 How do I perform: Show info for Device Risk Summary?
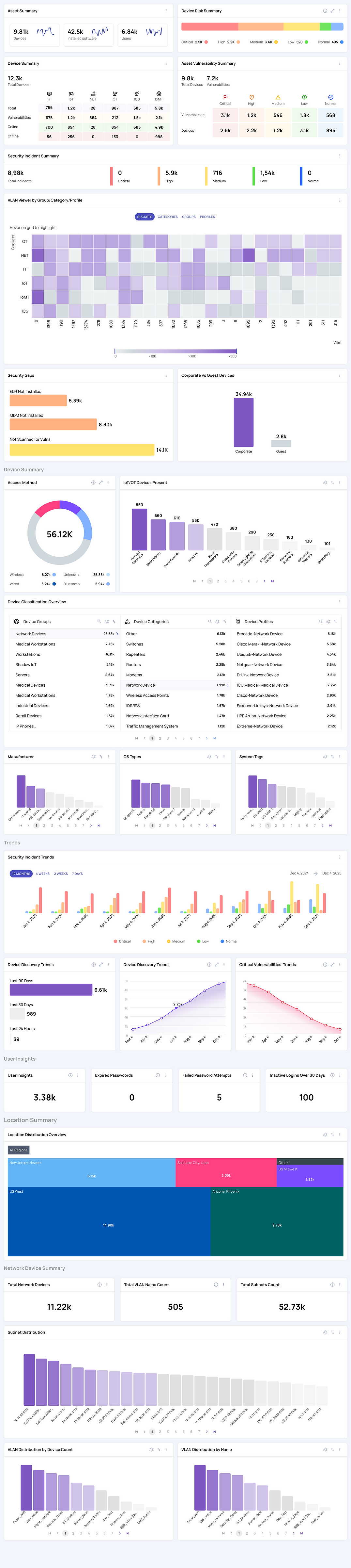click(x=325, y=11)
